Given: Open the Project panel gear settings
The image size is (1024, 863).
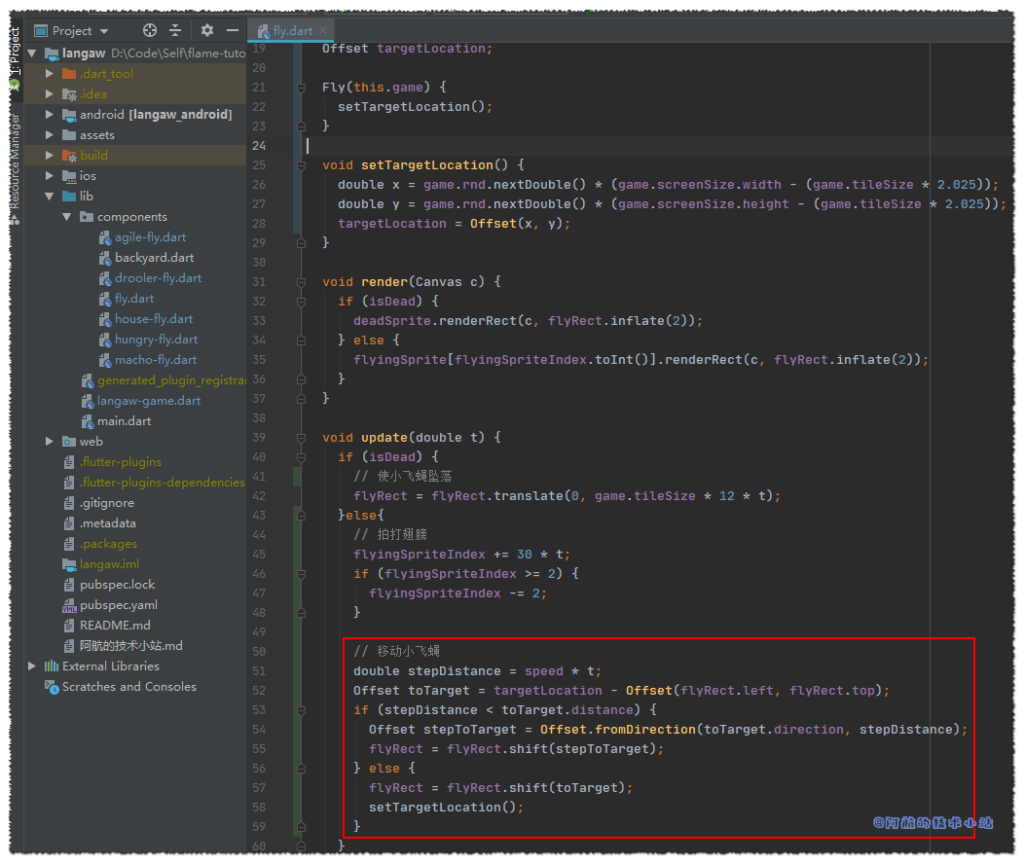Looking at the screenshot, I should 207,31.
